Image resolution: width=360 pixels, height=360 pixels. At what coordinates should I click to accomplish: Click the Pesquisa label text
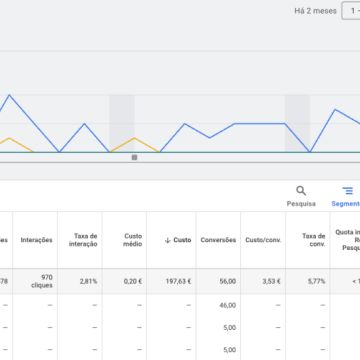pos(301,204)
